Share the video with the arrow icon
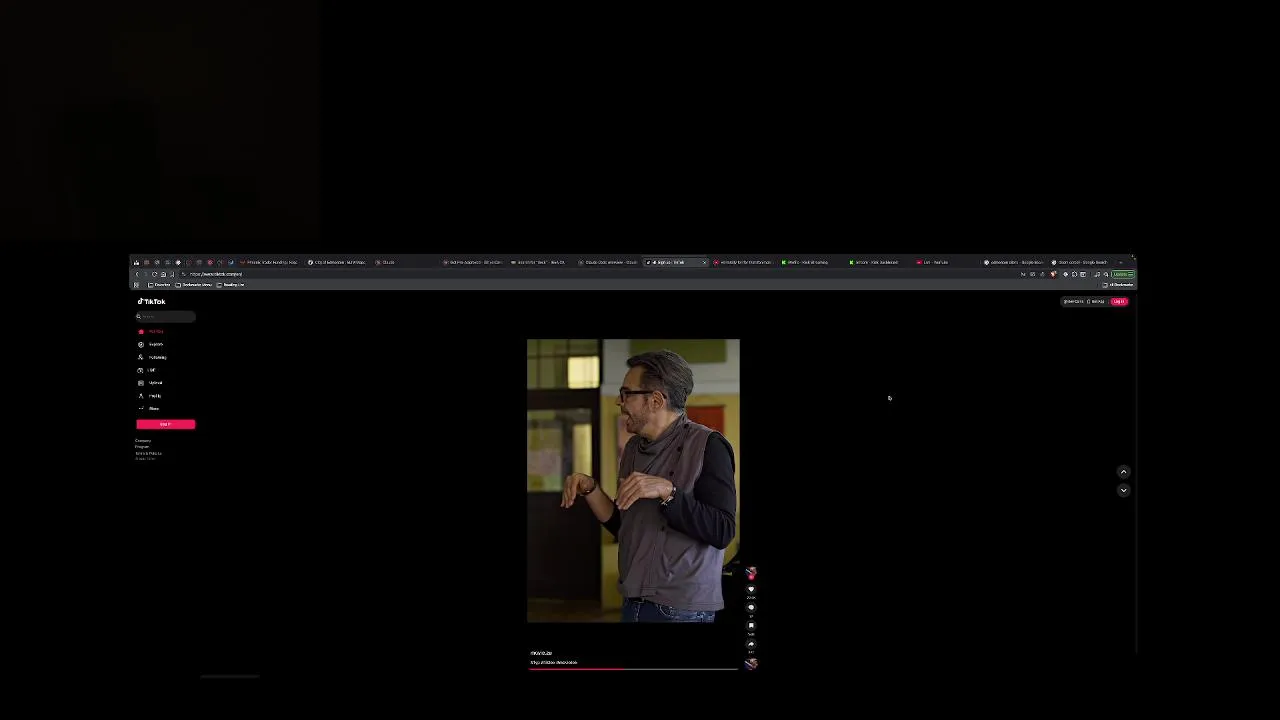 [751, 644]
